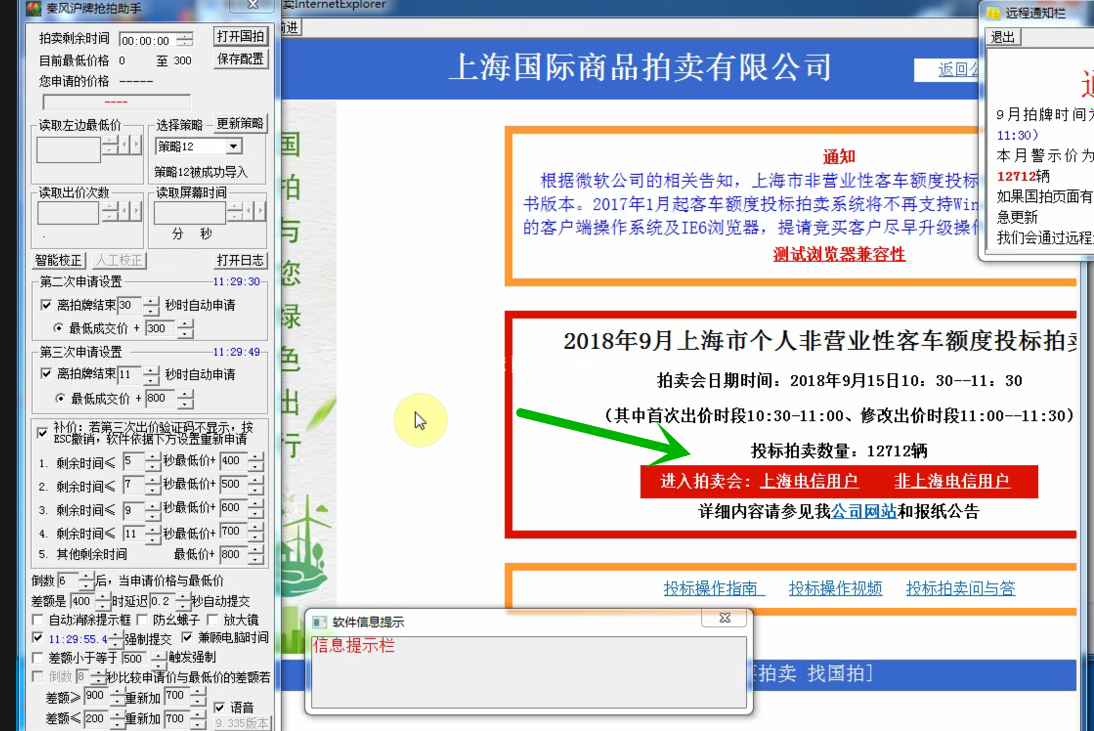
Task: Click the 信息提示栏 text area
Action: (529, 672)
